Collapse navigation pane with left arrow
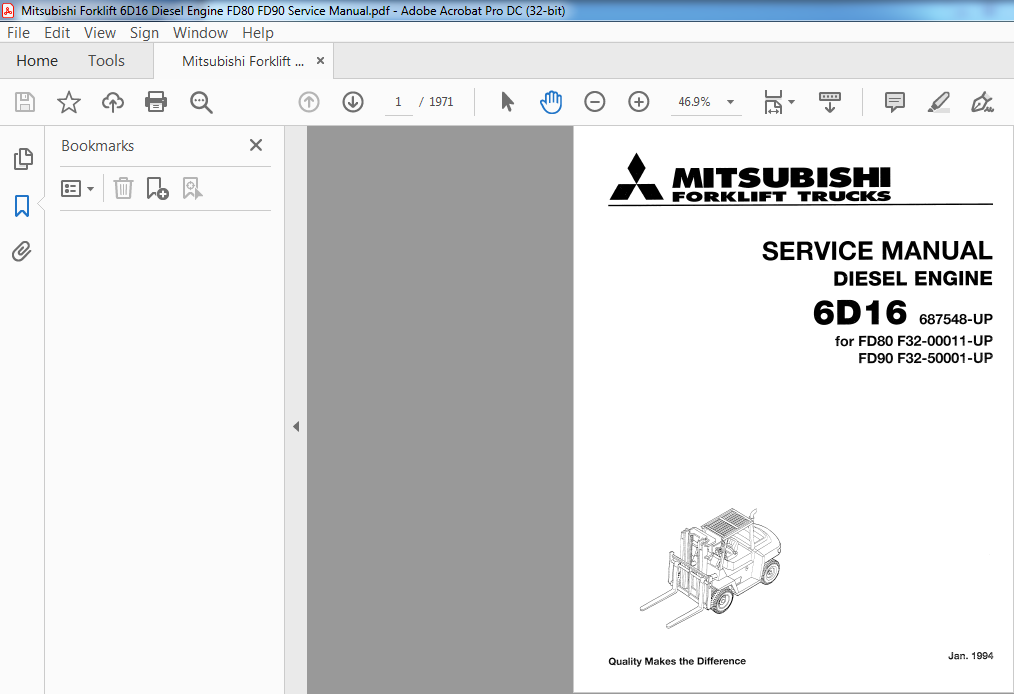The width and height of the screenshot is (1014, 694). click(x=296, y=426)
